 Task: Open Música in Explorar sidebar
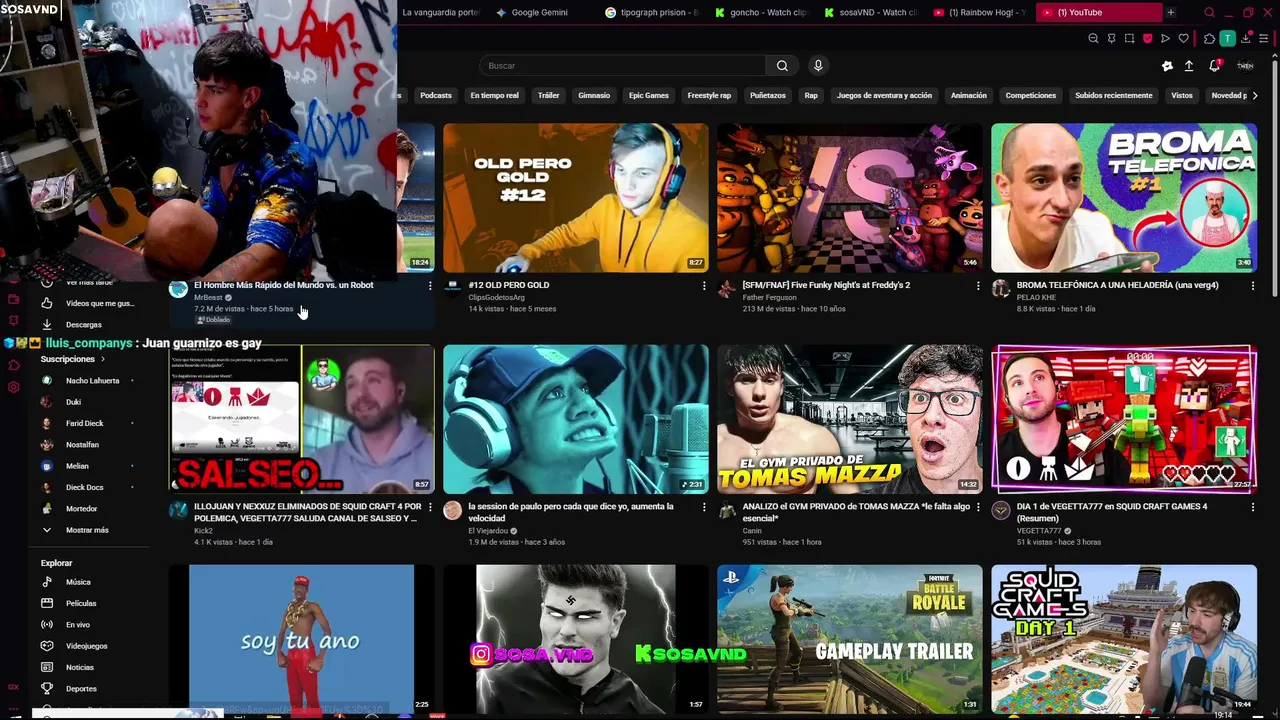tap(78, 582)
